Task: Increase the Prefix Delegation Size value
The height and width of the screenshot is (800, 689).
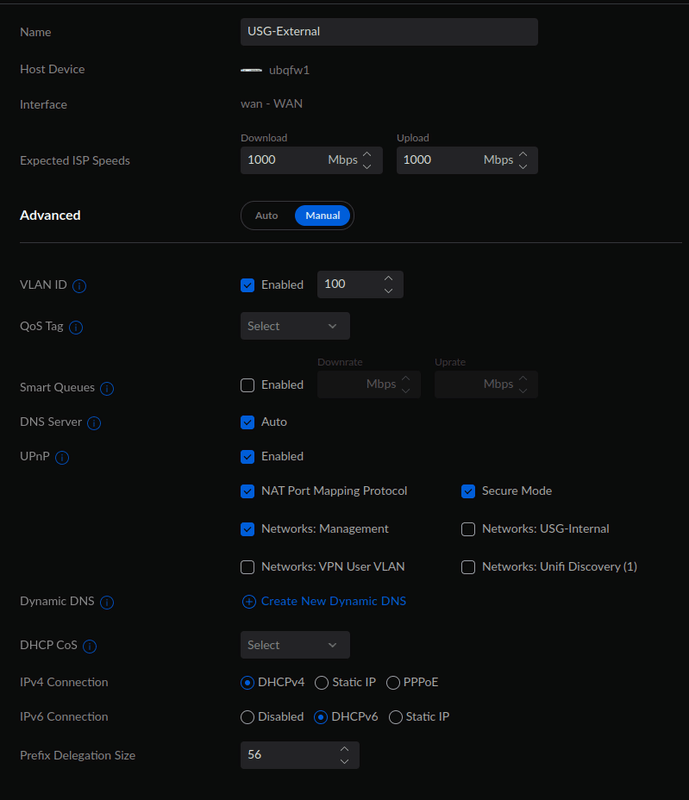Action: [x=344, y=749]
